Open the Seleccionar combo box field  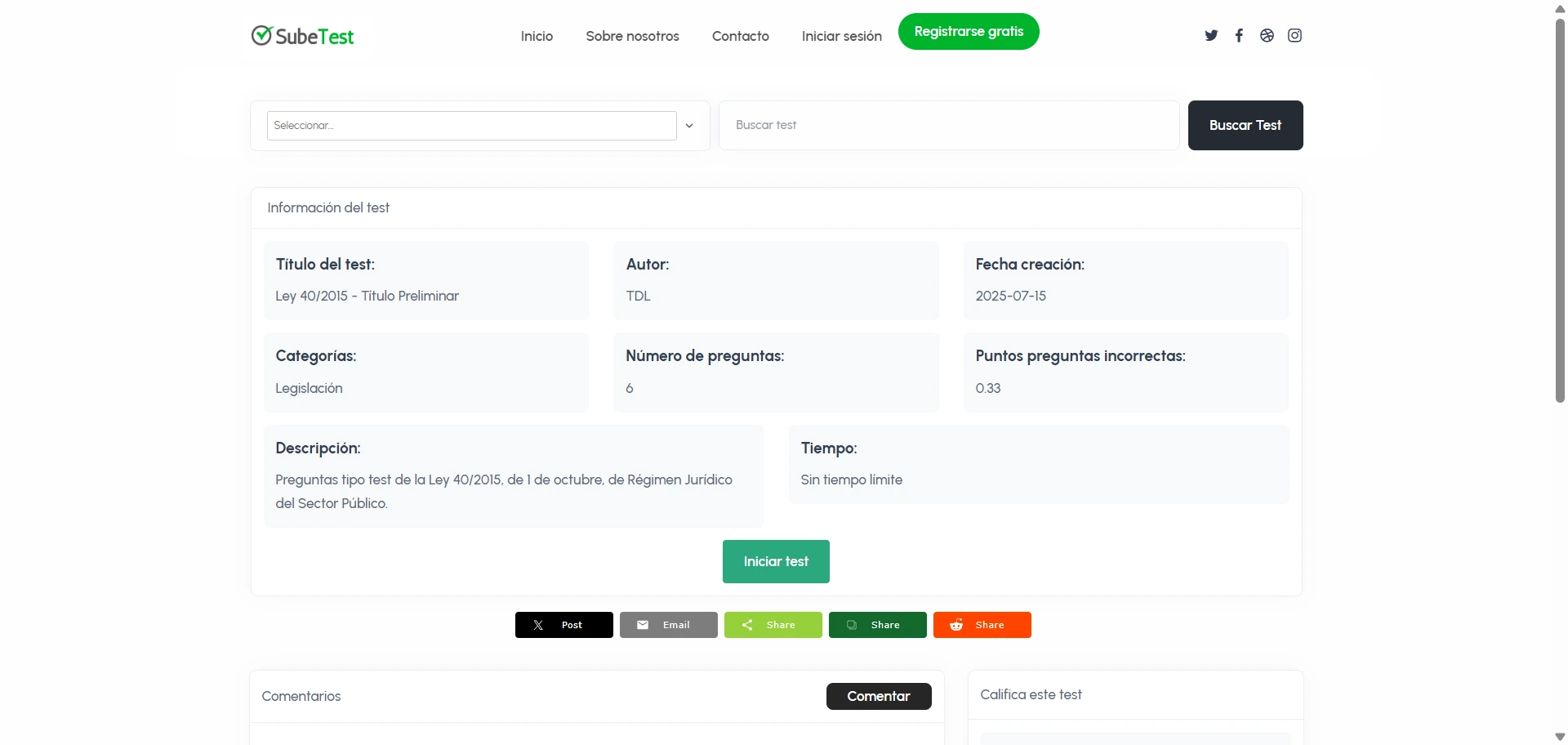pyautogui.click(x=471, y=126)
